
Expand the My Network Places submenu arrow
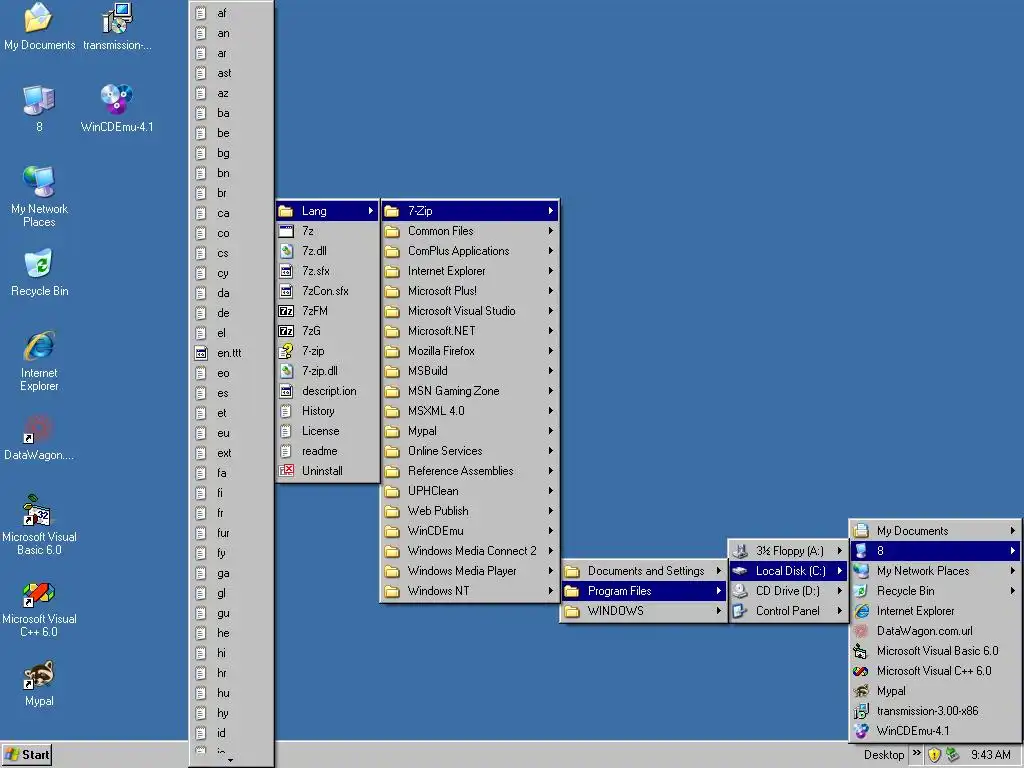1012,571
